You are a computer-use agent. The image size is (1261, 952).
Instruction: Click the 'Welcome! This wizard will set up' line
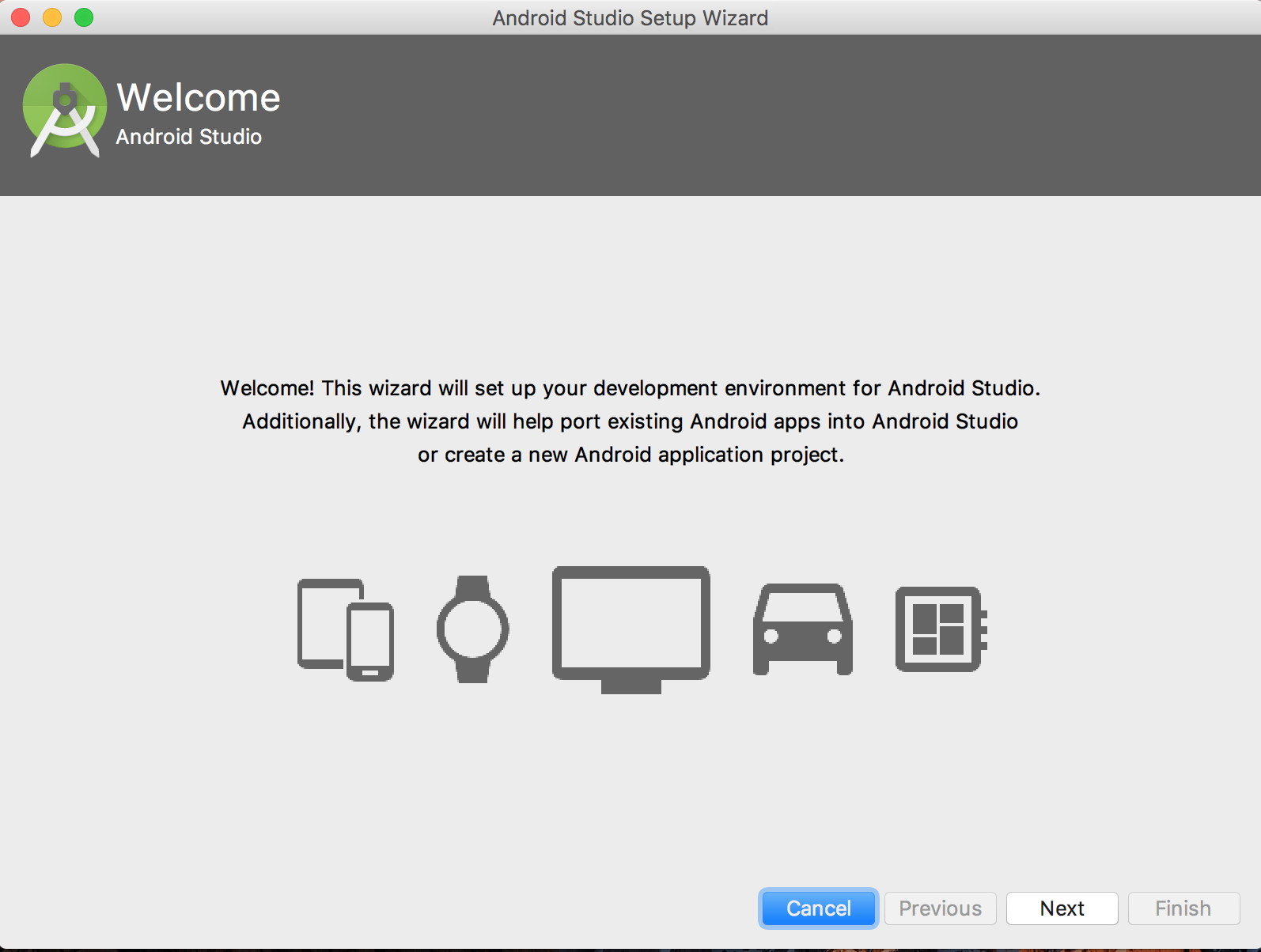pyautogui.click(x=630, y=388)
